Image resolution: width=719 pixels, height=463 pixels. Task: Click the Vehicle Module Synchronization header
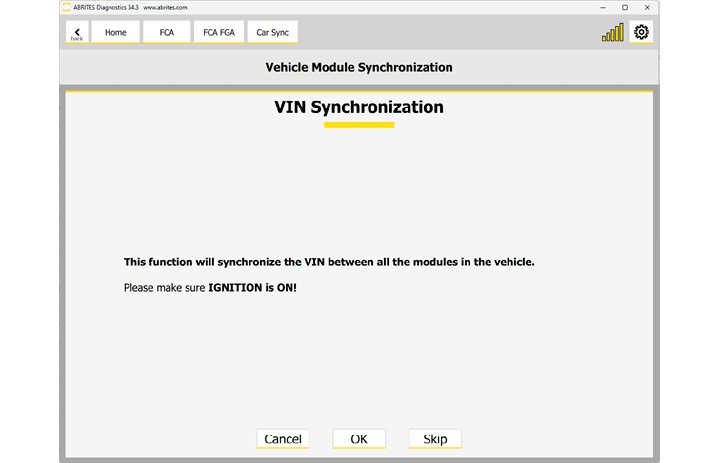pos(359,68)
